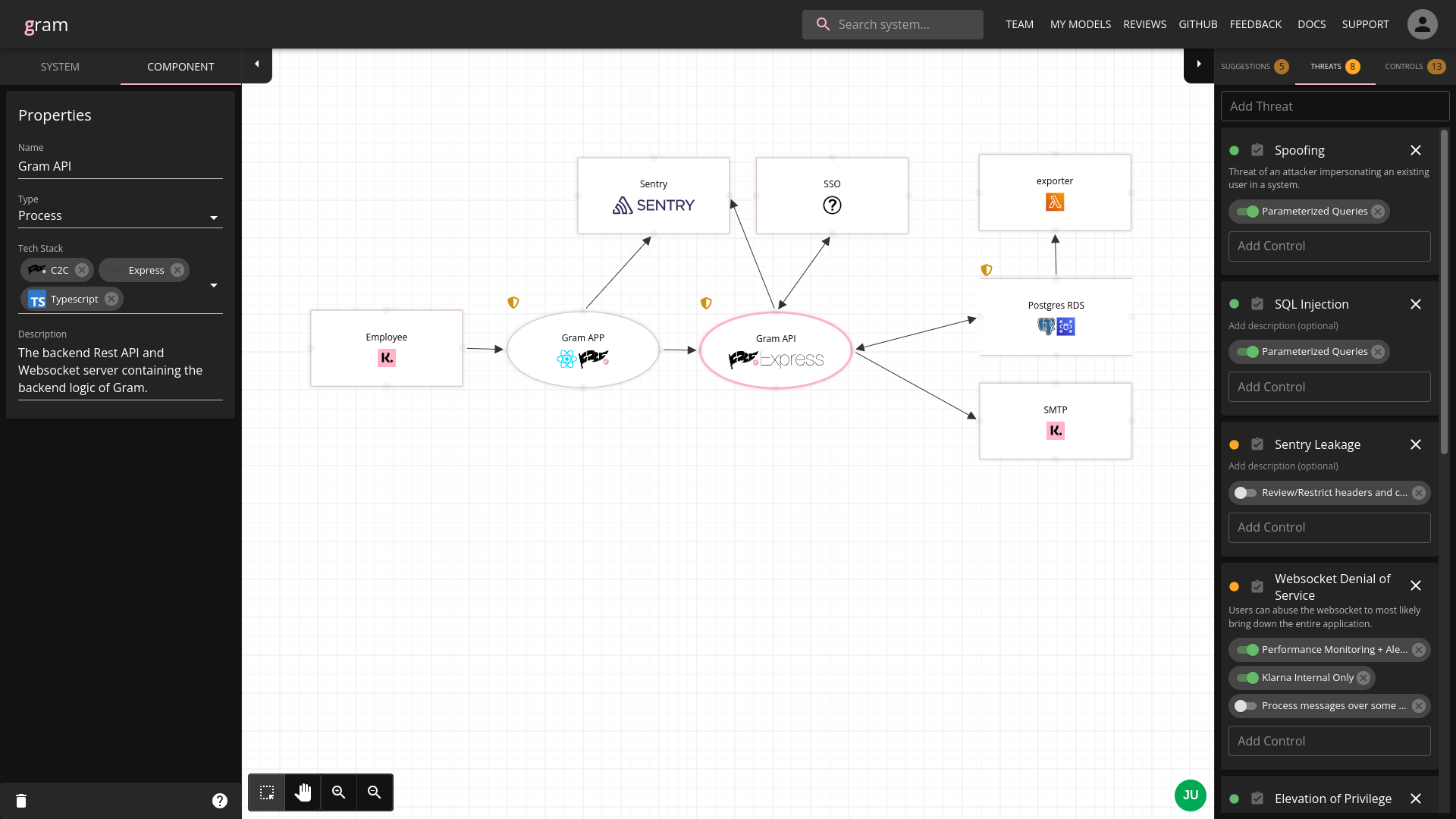
Task: Click the shield icon above Gram API
Action: coord(706,303)
